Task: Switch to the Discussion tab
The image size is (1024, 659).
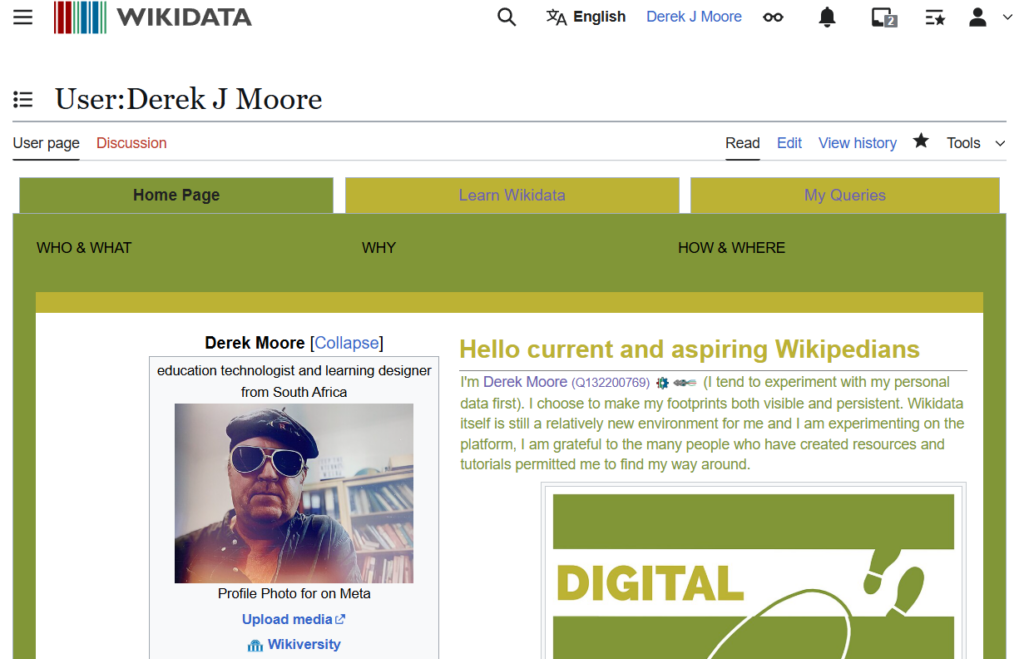Action: (x=131, y=143)
